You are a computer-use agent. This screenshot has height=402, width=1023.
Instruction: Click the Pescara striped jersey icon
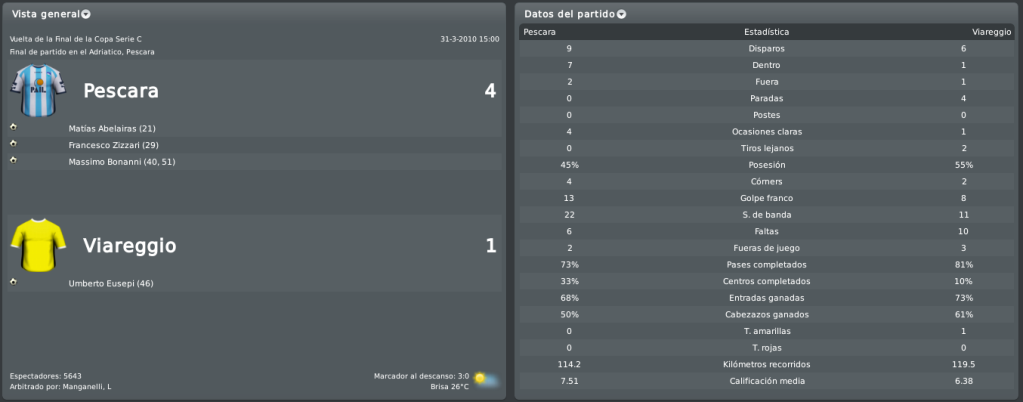38,91
